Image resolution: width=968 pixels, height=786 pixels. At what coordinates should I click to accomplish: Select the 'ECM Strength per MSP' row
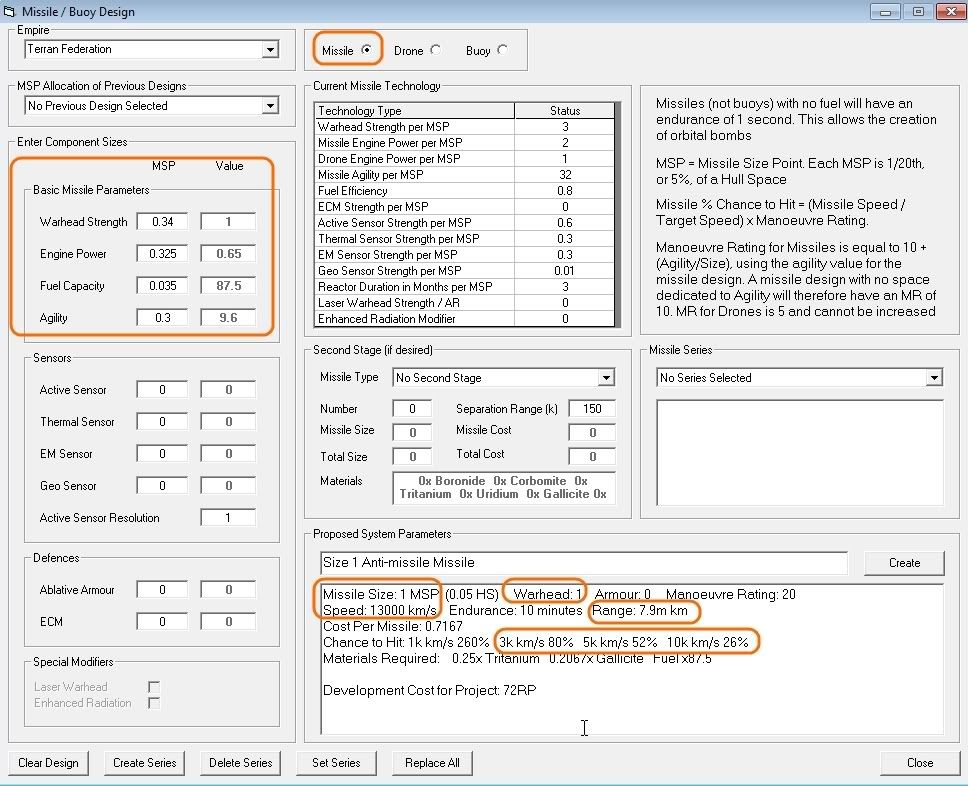(x=465, y=207)
